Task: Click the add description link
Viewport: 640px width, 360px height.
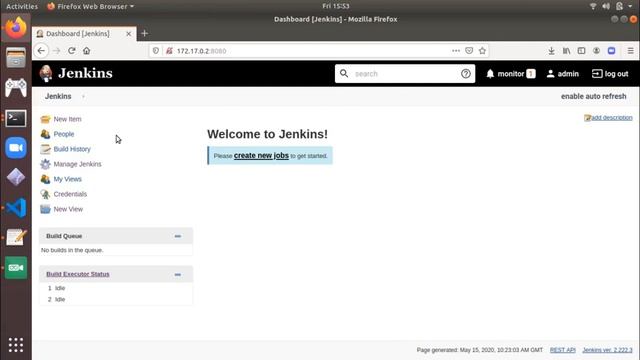Action: click(x=612, y=118)
